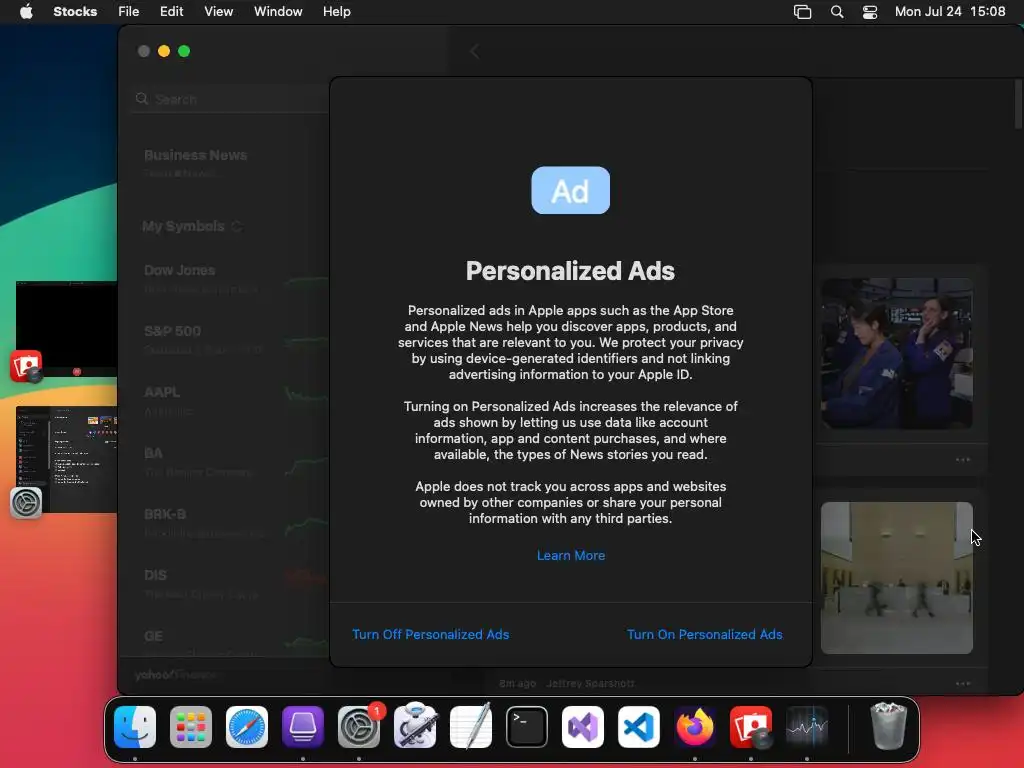
Task: Open Photo Booth from the Dock
Action: point(751,727)
